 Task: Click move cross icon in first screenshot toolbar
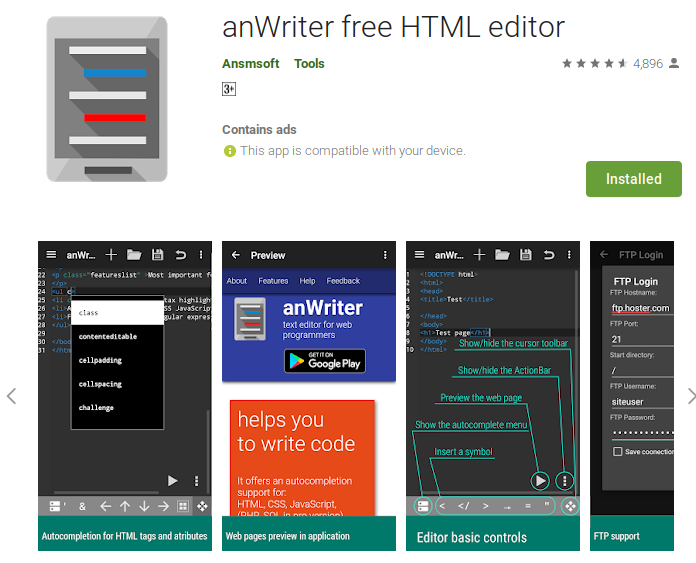click(x=202, y=506)
